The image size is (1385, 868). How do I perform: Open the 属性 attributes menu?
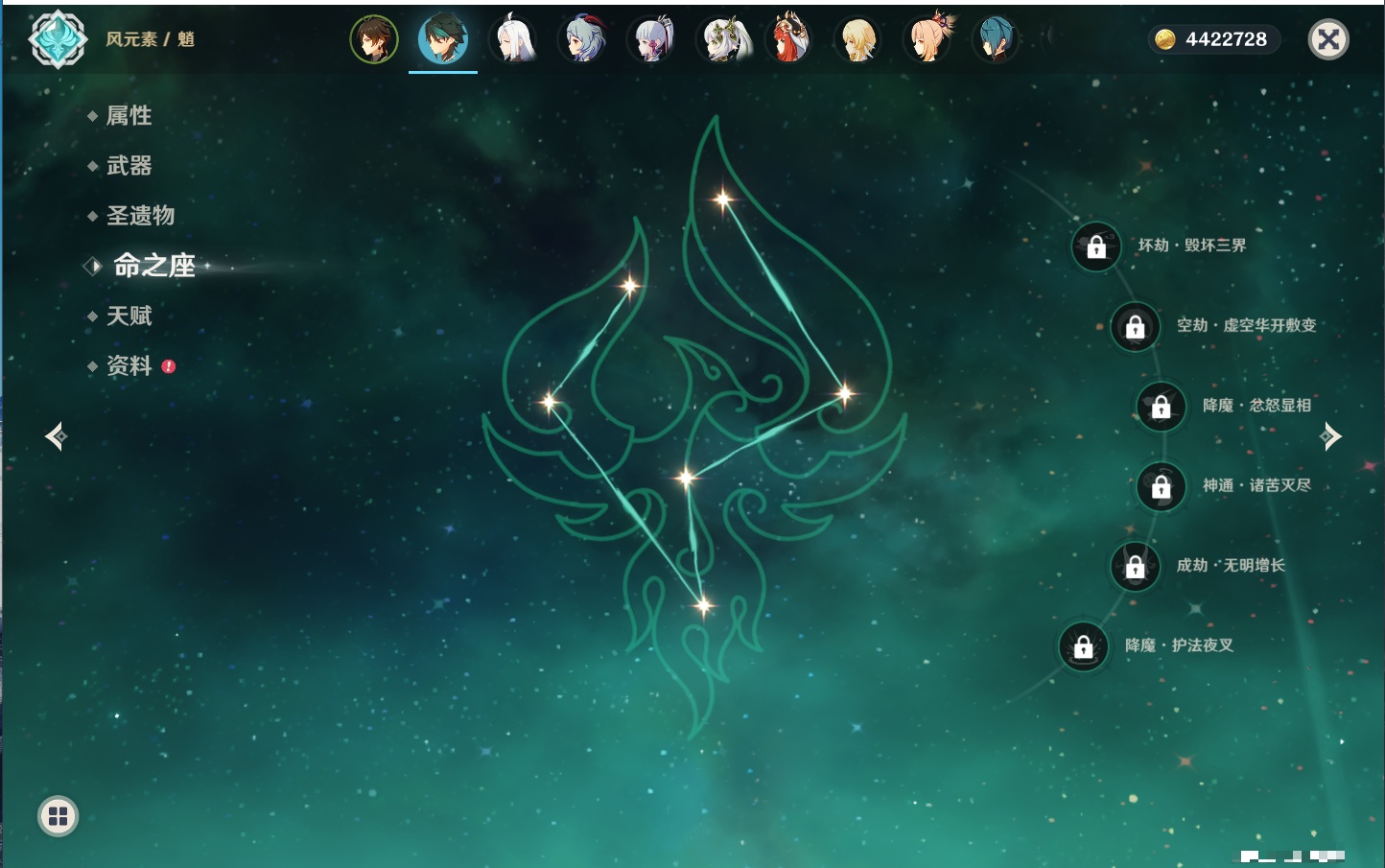(129, 116)
